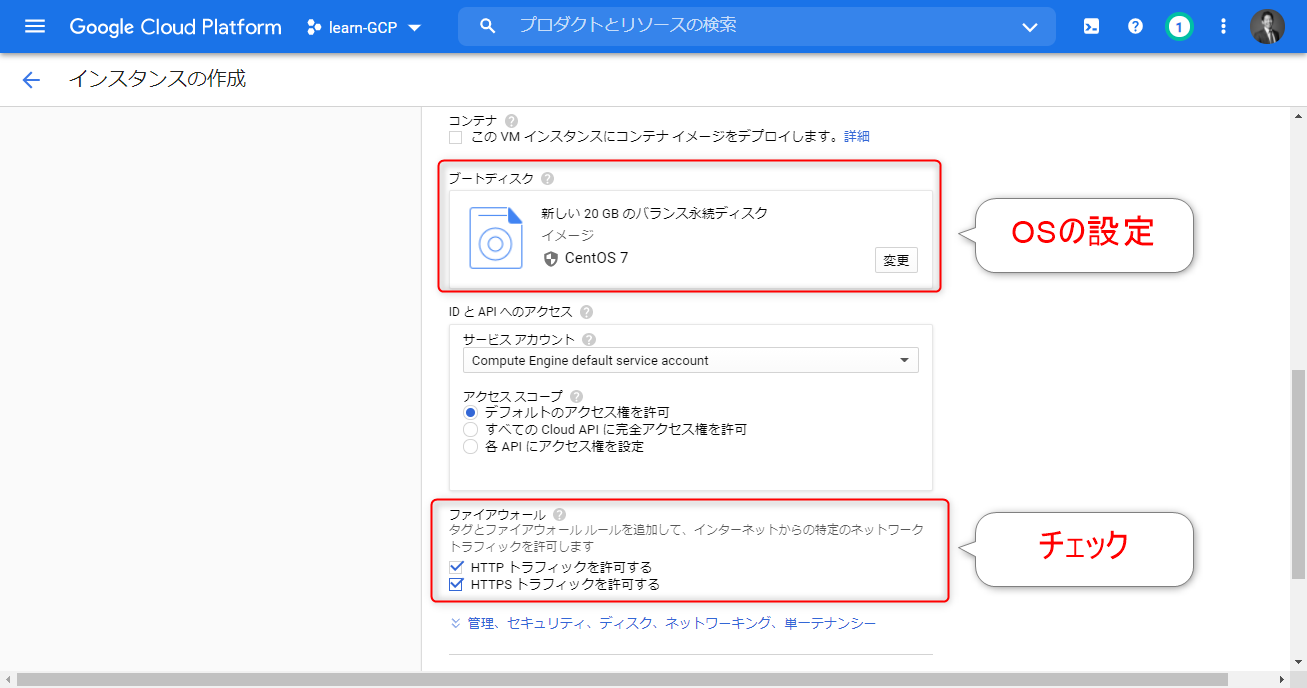This screenshot has height=688, width=1307.
Task: Click the 変更 button for boot disk
Action: (896, 260)
